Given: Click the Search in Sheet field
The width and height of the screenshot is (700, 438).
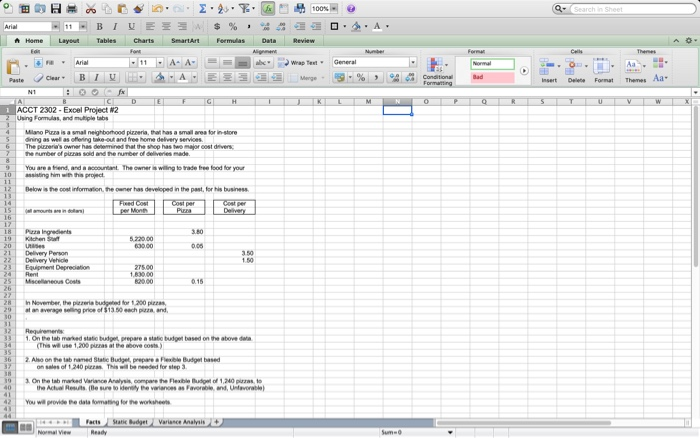Looking at the screenshot, I should (632, 9).
